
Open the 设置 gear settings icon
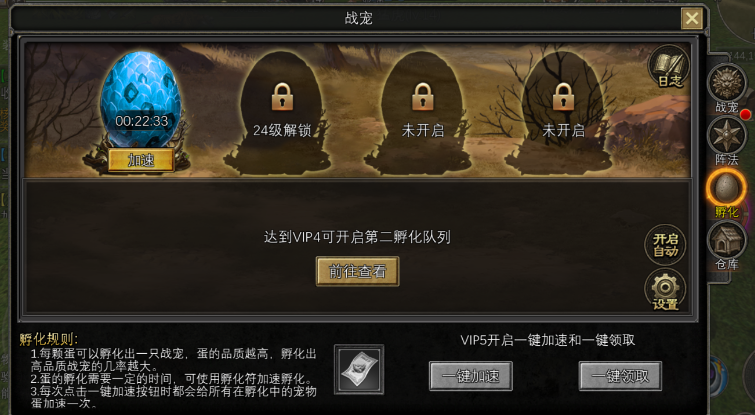[665, 288]
